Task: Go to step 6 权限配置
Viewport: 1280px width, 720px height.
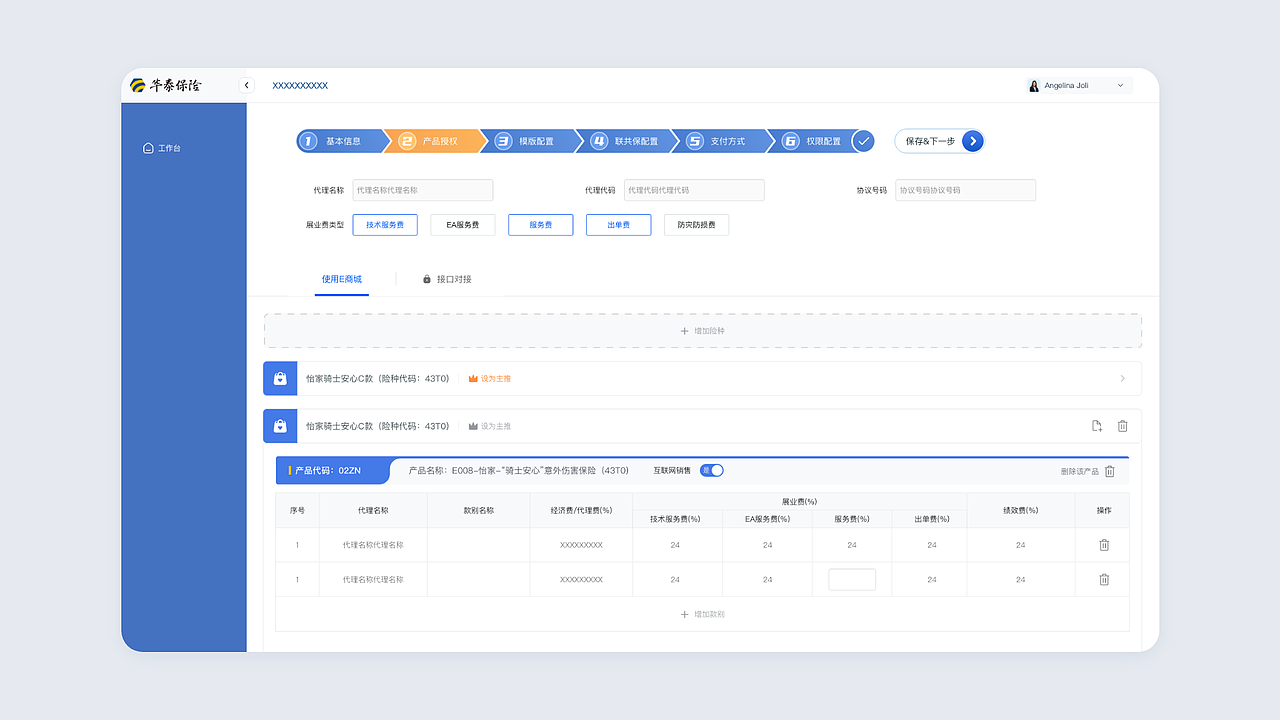Action: [x=814, y=141]
